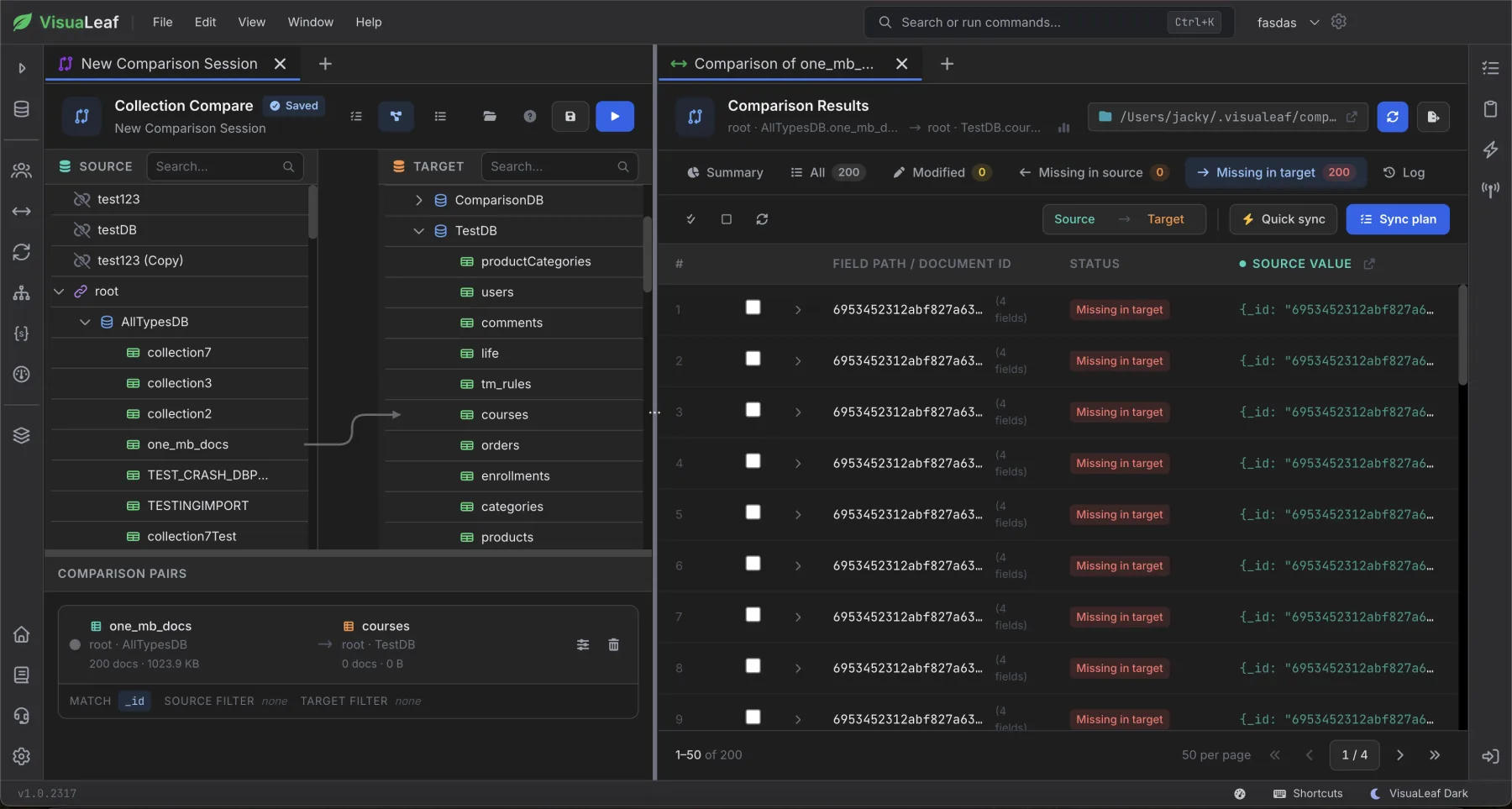The image size is (1512, 809).
Task: Open the File menu
Action: [163, 22]
